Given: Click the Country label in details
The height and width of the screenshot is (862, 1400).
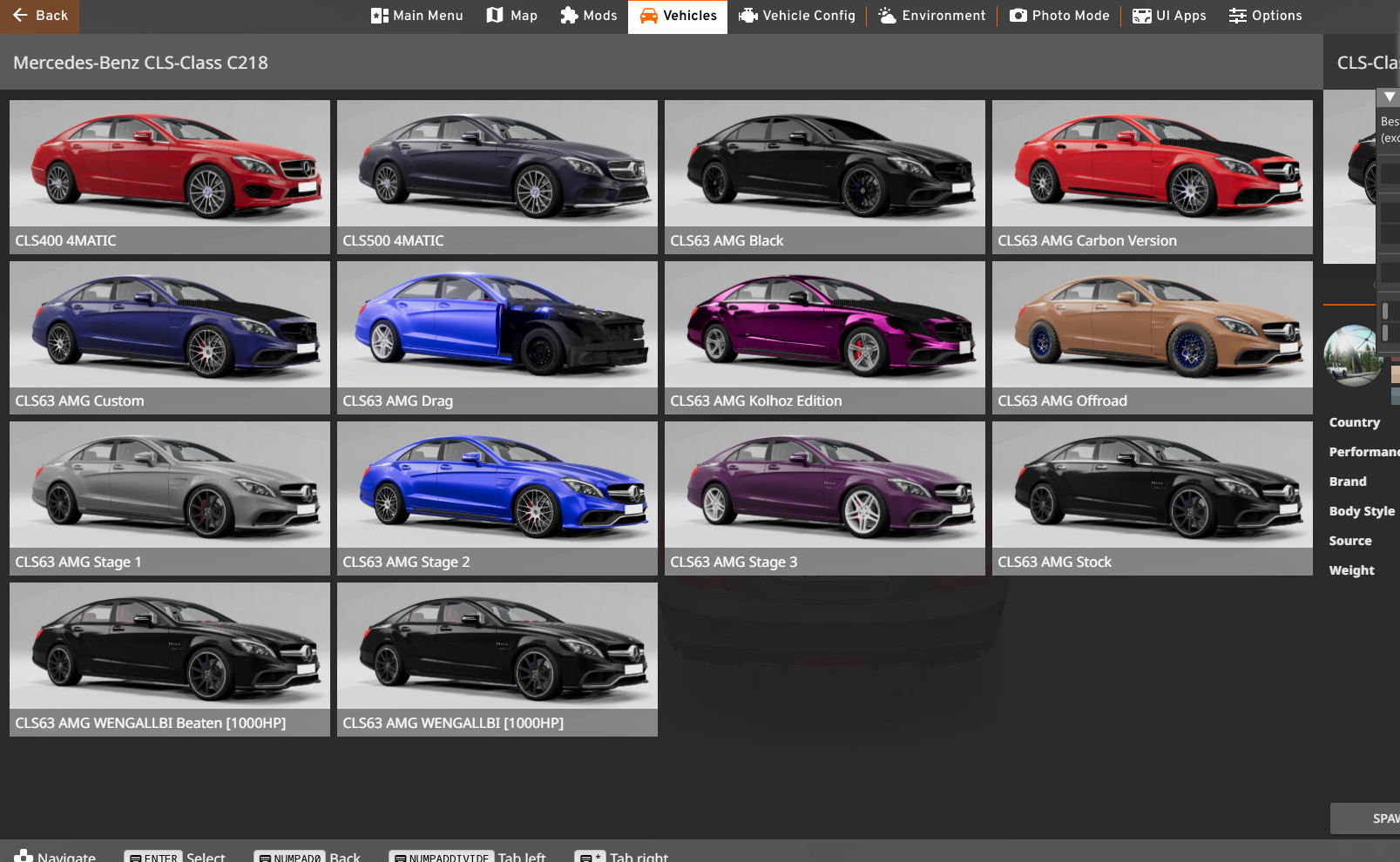Looking at the screenshot, I should (1354, 422).
